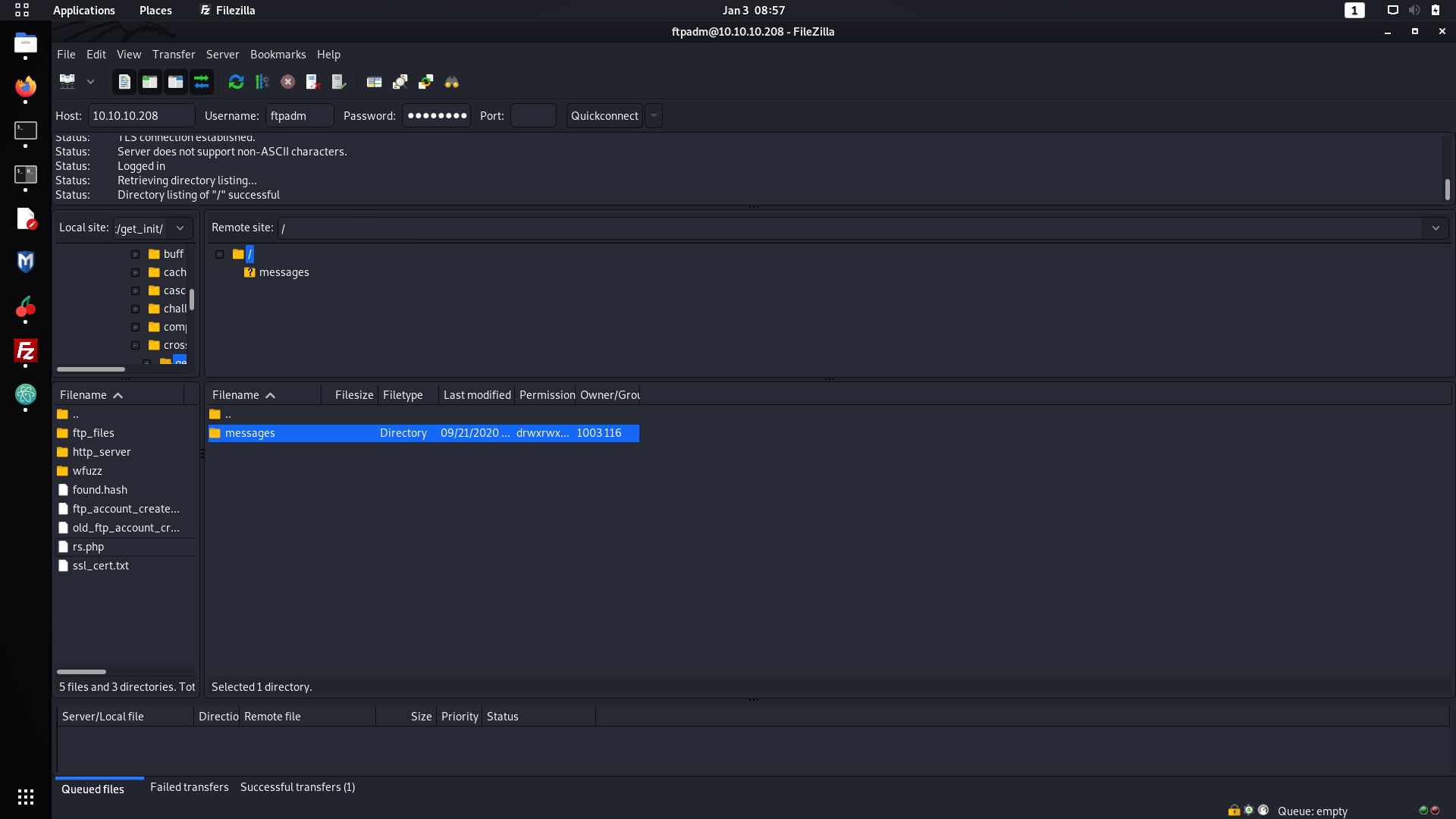
Task: Click the Quickconnect button
Action: click(x=604, y=116)
